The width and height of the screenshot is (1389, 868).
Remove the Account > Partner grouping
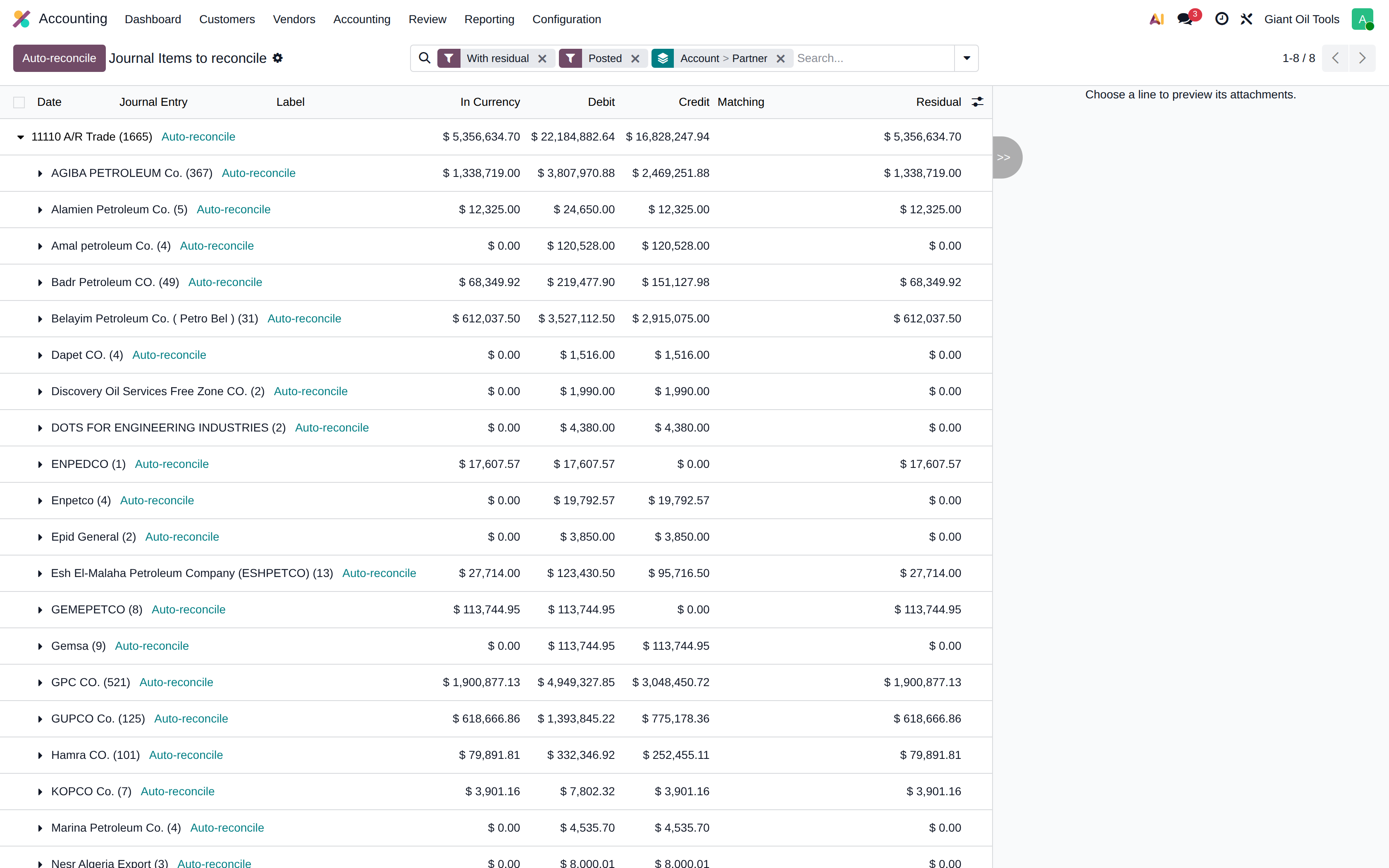pyautogui.click(x=780, y=59)
